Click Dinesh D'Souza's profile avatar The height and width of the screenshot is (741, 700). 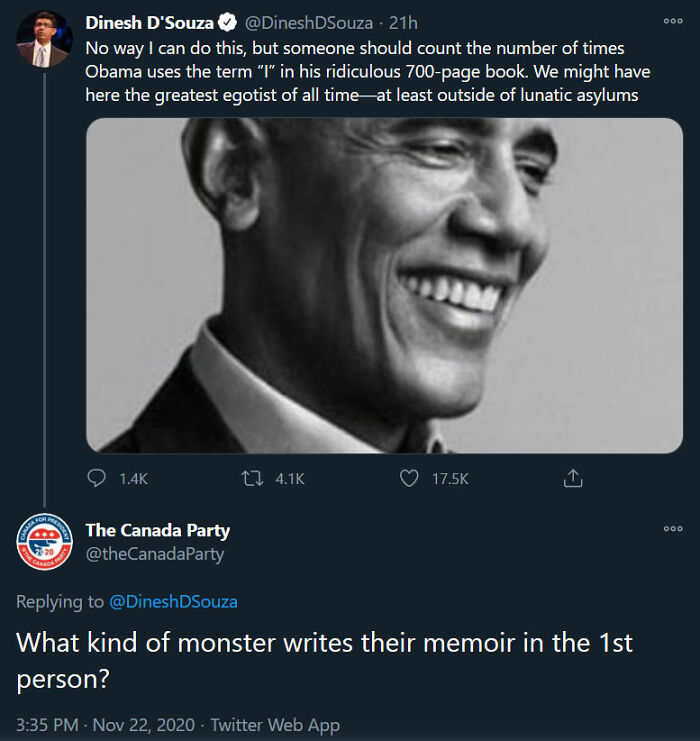(44, 40)
